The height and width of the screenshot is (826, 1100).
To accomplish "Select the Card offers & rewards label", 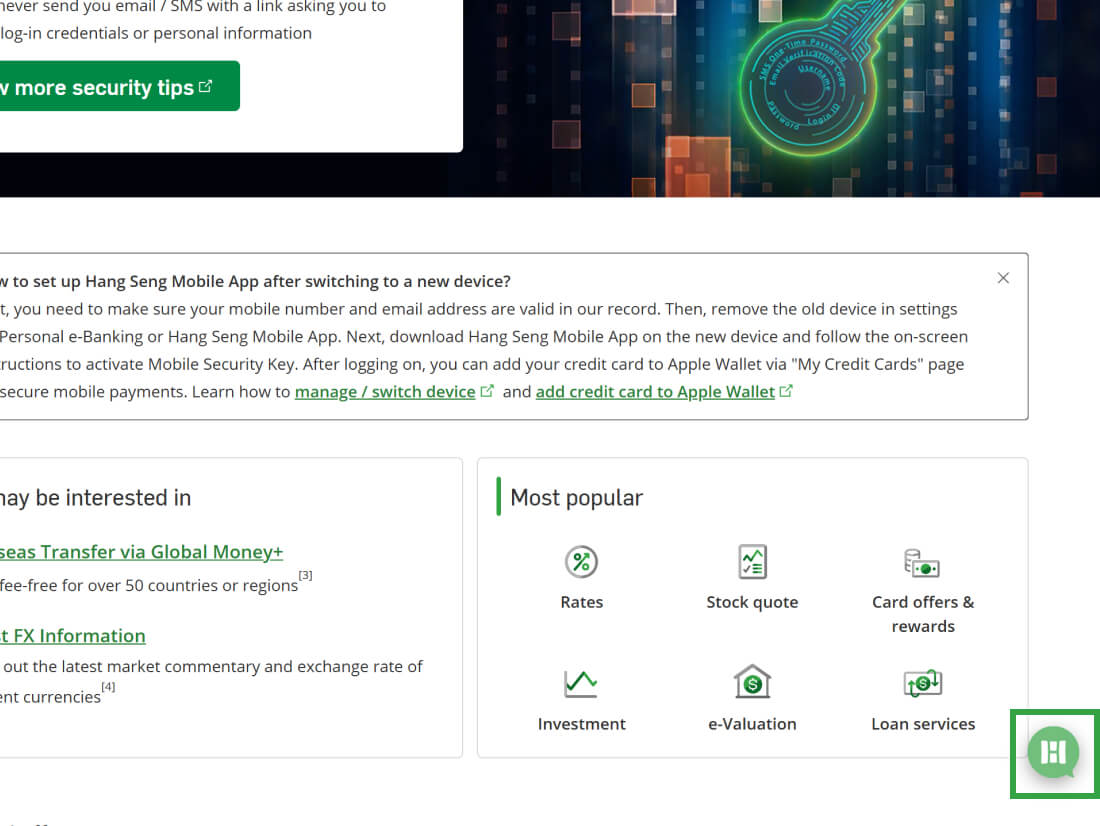I will point(923,614).
